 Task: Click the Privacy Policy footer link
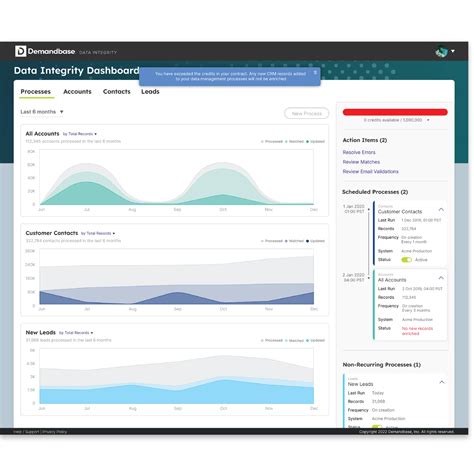coord(55,432)
